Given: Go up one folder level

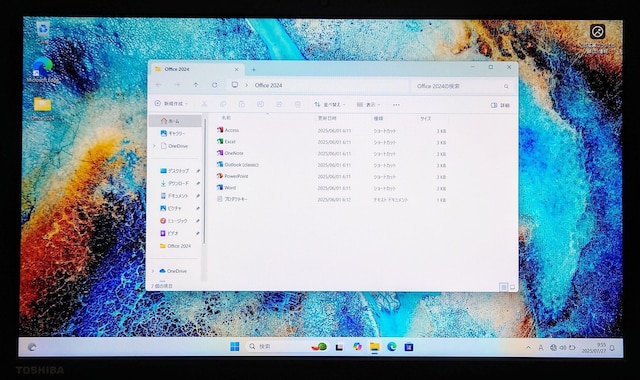Looking at the screenshot, I should click(196, 84).
